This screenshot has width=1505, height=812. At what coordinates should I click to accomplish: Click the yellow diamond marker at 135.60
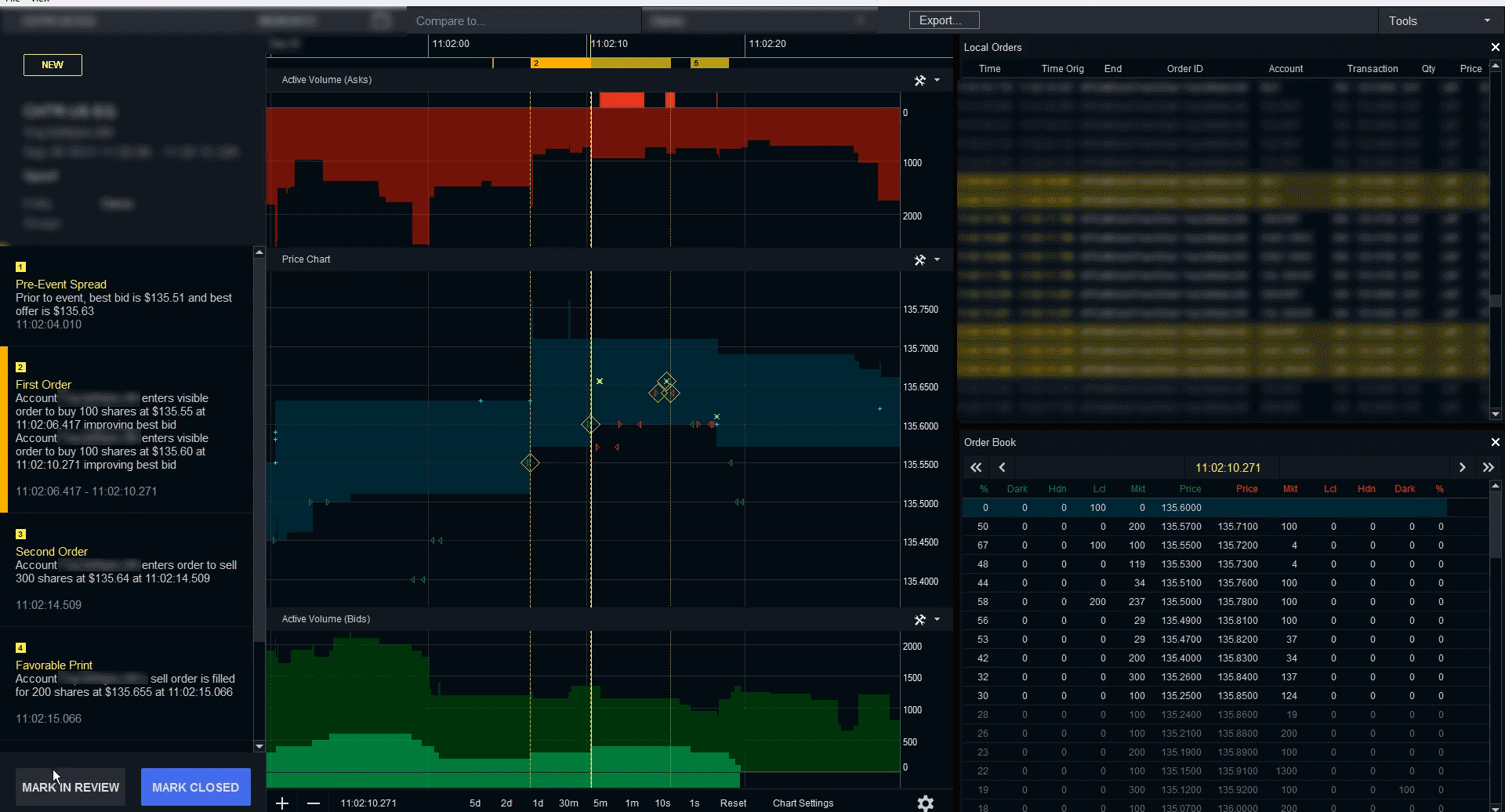tap(590, 425)
